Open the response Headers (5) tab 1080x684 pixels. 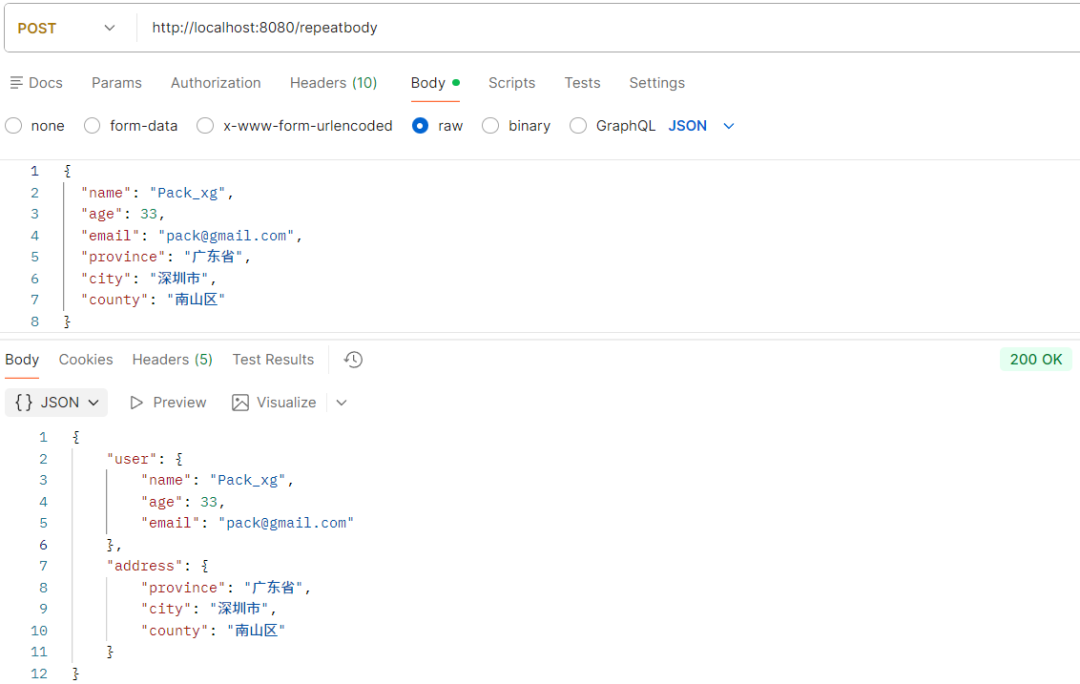(x=172, y=360)
